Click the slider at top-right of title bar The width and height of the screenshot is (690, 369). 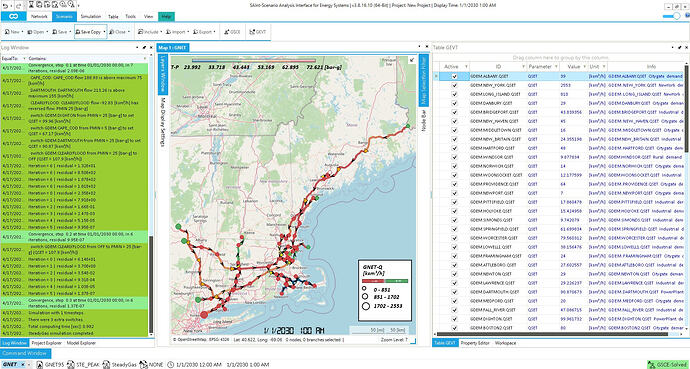pyautogui.click(x=673, y=16)
